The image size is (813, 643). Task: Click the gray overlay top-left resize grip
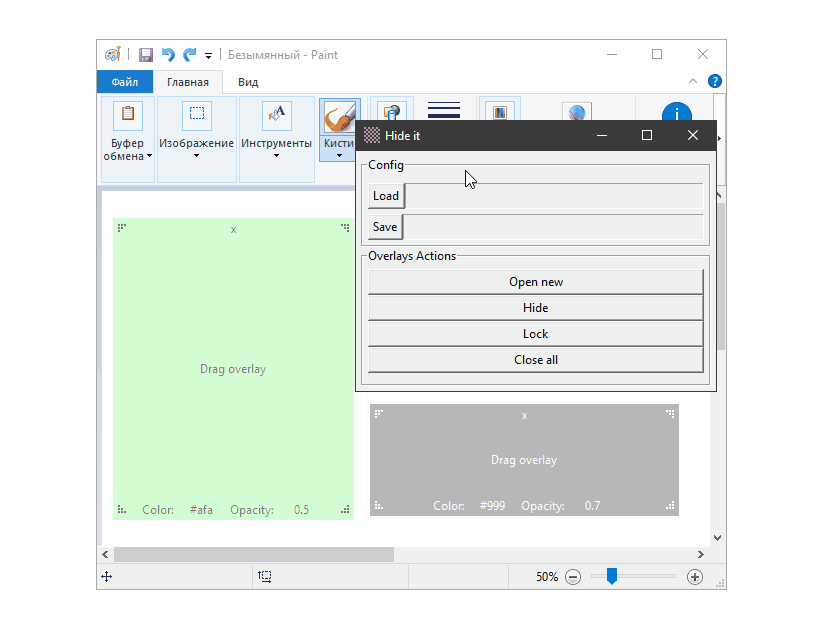pos(379,413)
